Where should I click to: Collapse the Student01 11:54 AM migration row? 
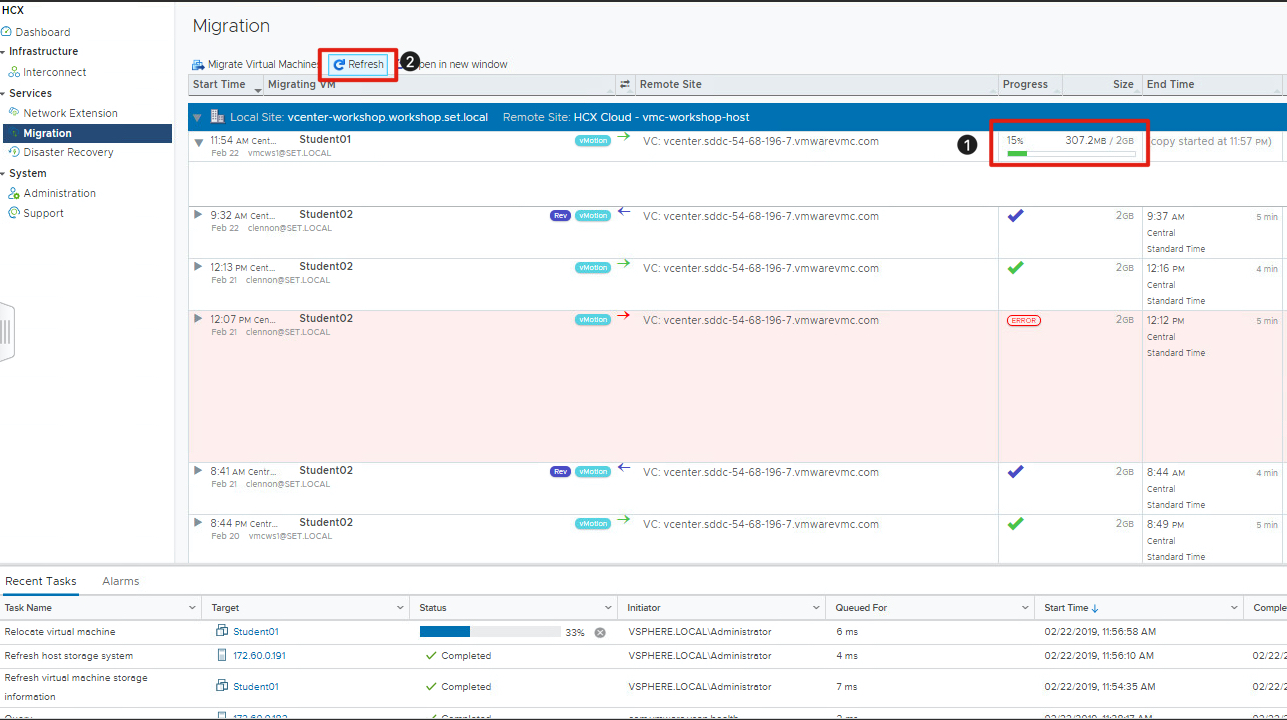(x=198, y=142)
